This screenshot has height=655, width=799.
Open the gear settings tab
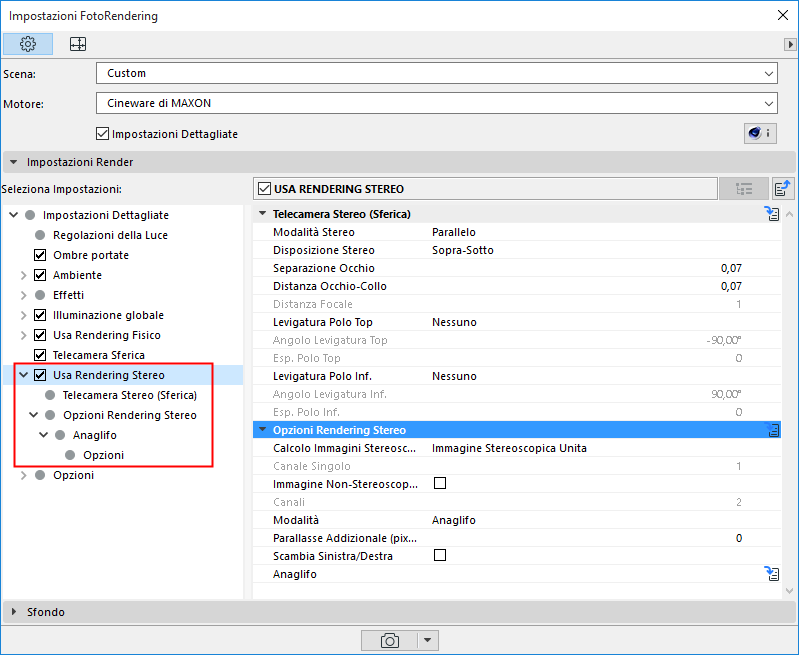tap(28, 44)
